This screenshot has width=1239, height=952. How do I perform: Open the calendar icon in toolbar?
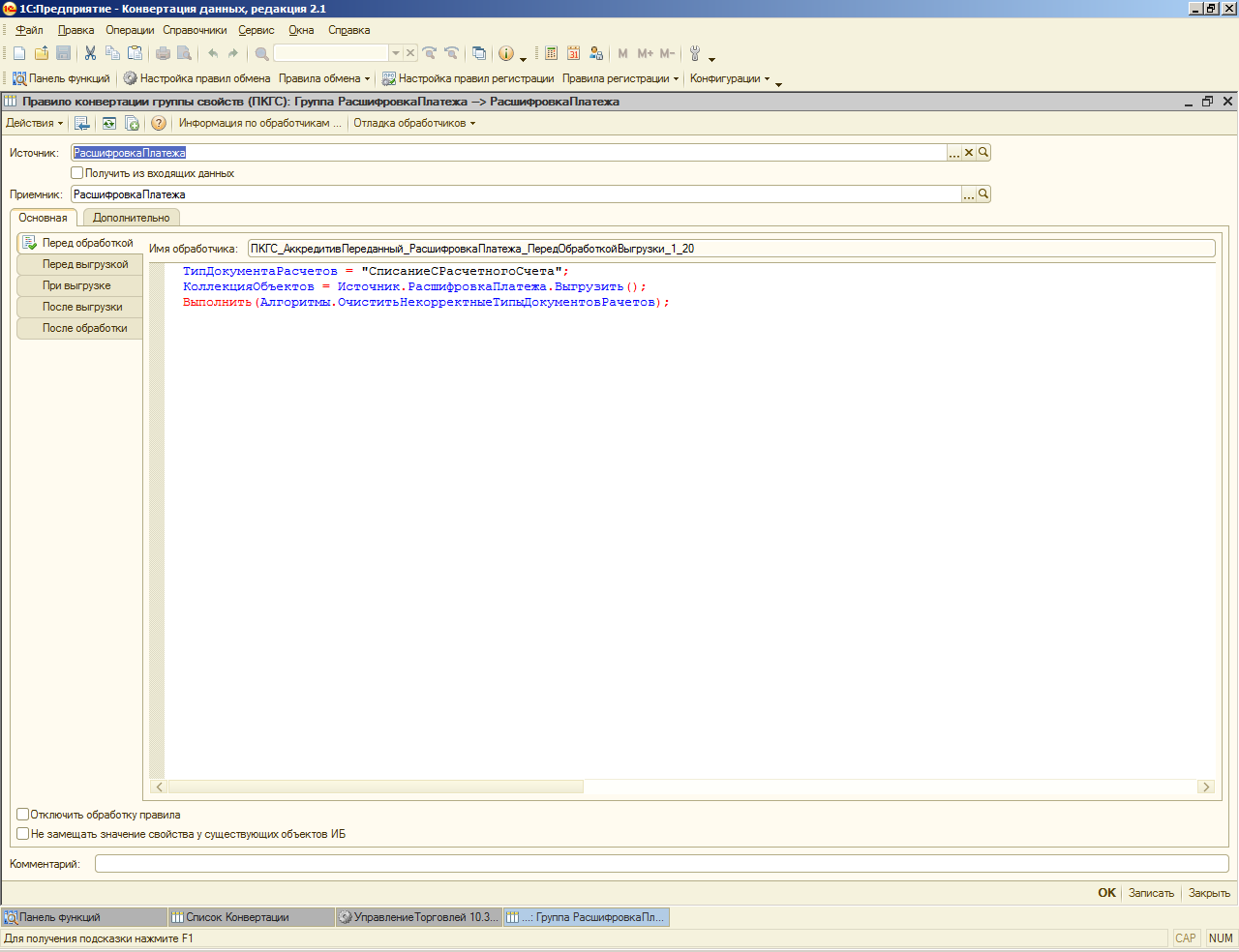573,53
